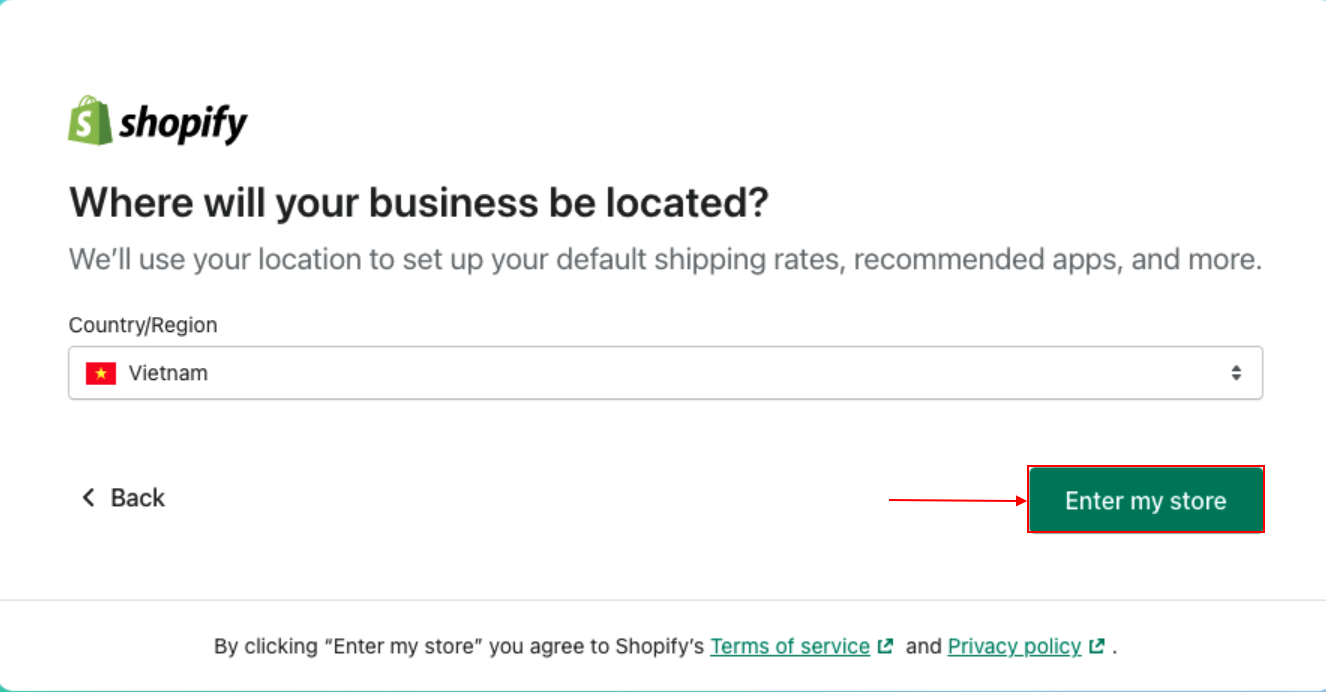Go back using the Back link
The image size is (1326, 692).
click(x=137, y=498)
